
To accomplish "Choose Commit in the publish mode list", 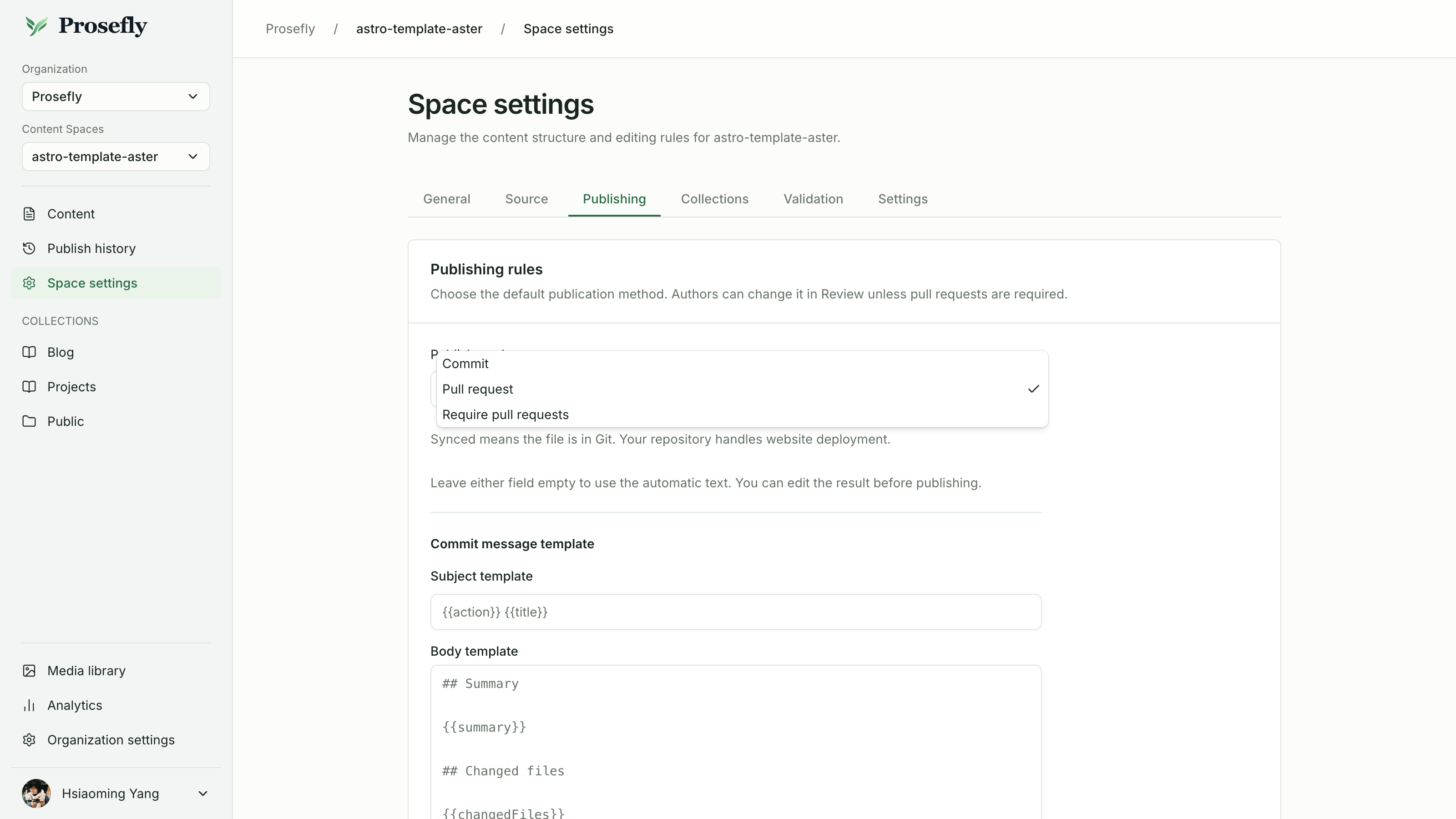I will click(x=742, y=364).
